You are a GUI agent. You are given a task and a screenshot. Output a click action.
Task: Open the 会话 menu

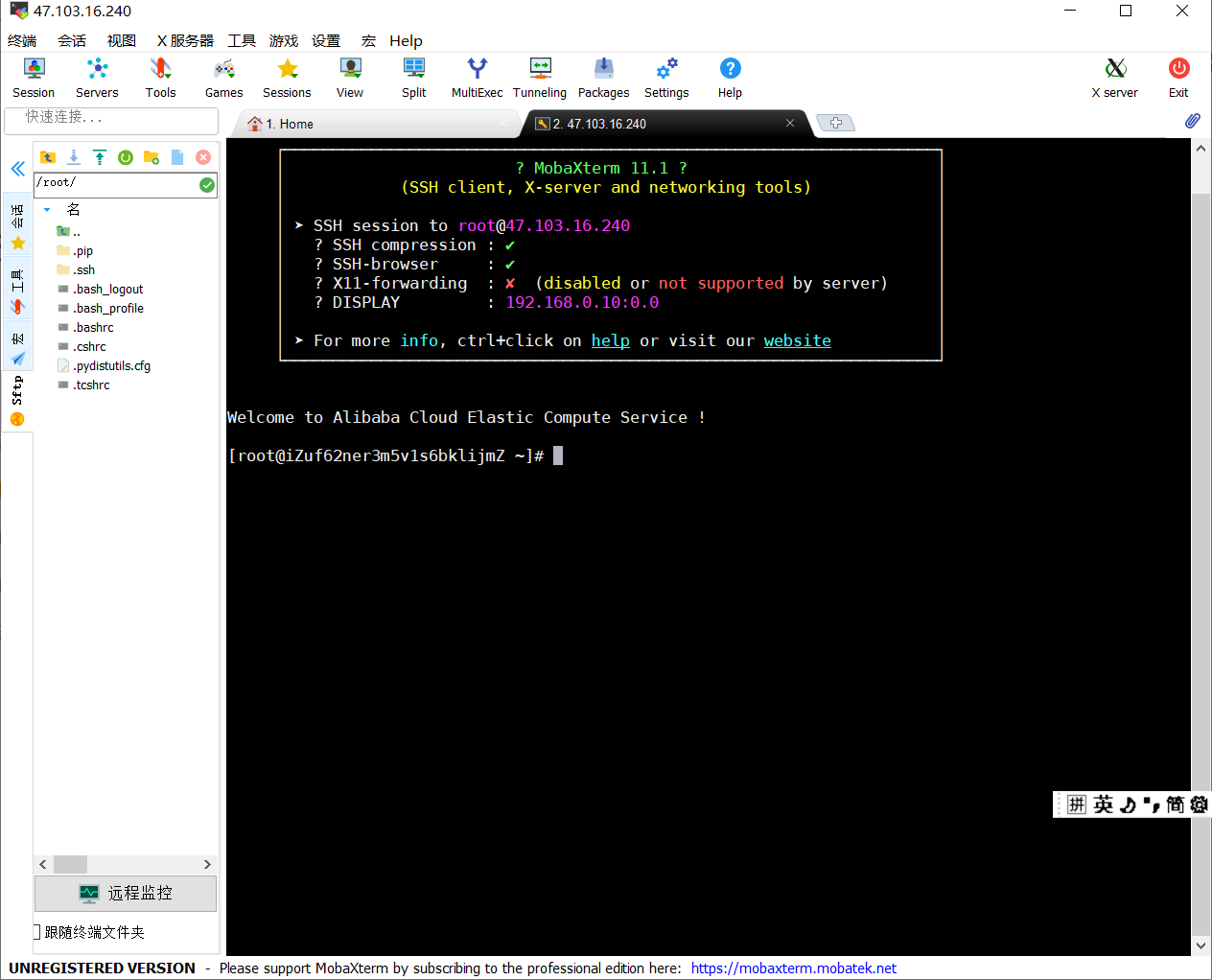tap(72, 41)
